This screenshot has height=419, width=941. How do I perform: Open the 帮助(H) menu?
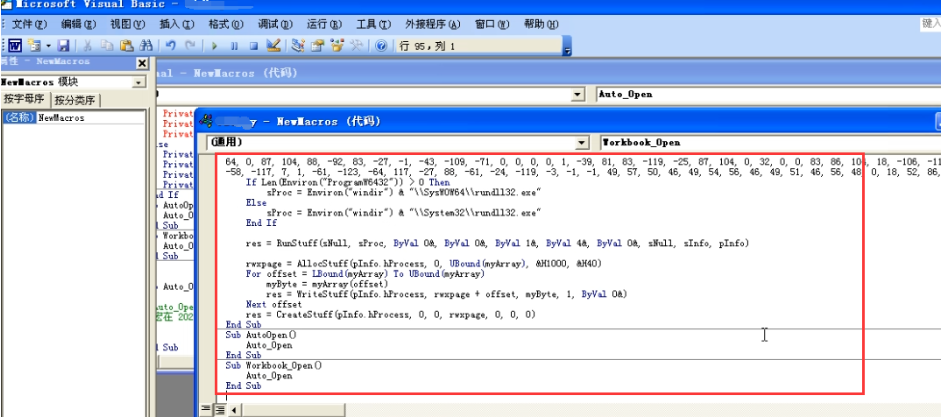(x=541, y=24)
